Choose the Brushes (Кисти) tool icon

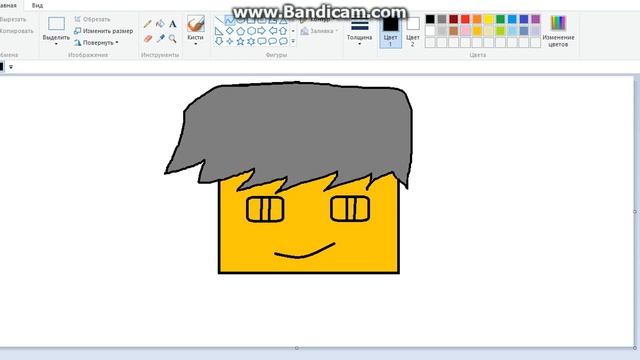coord(196,24)
